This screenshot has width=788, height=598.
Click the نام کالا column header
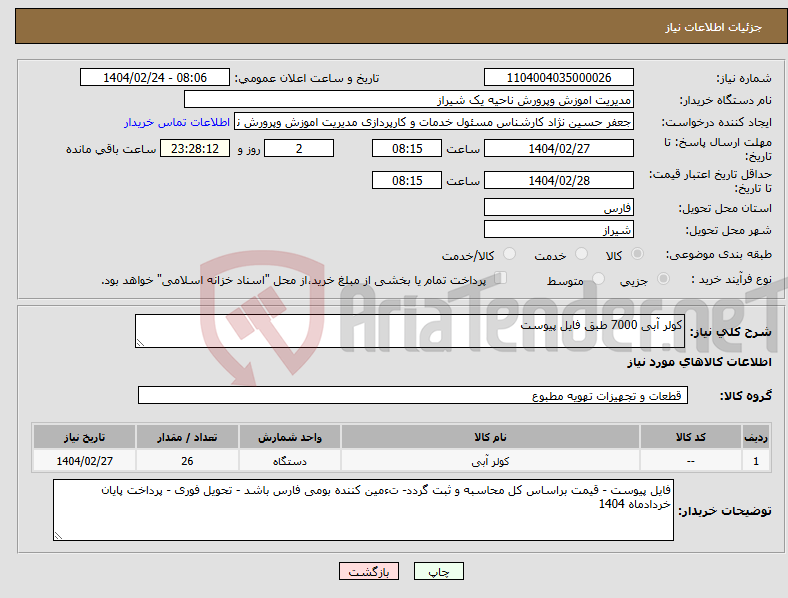[490, 437]
